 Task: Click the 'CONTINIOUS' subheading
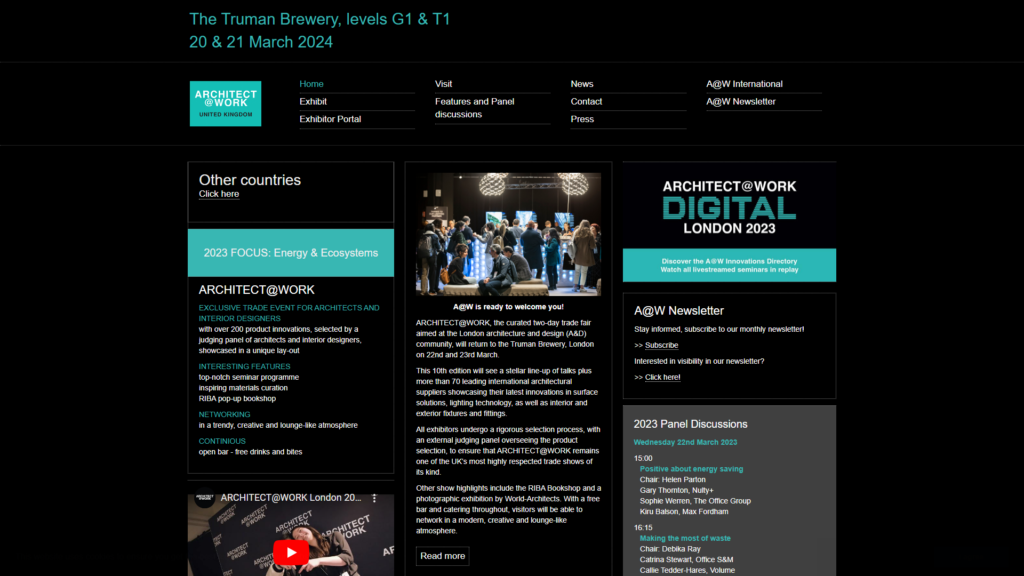pos(222,441)
